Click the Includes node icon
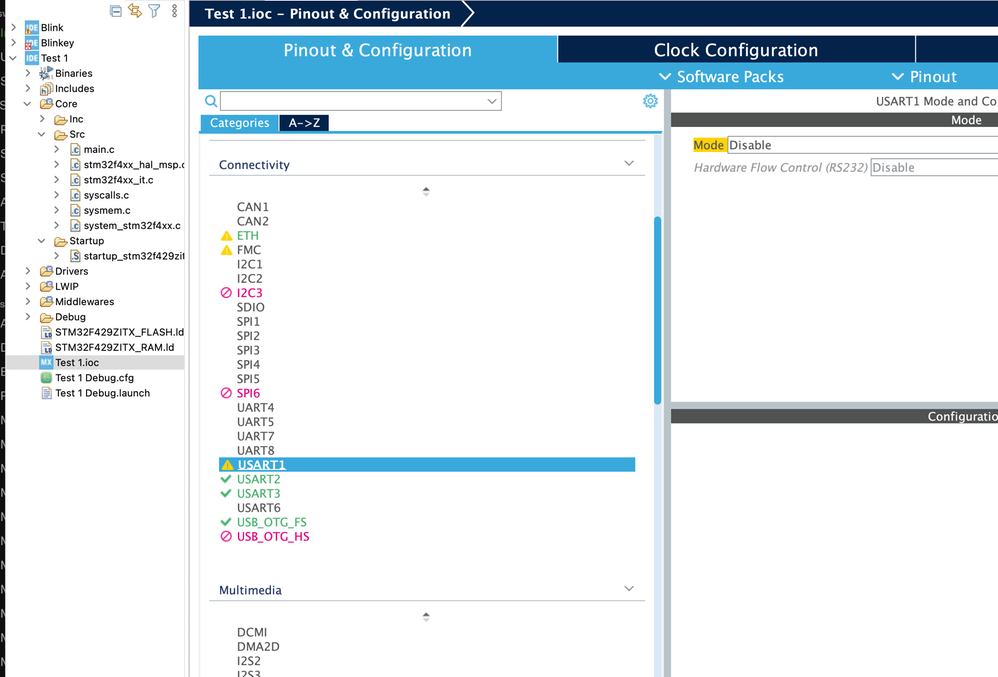The image size is (998, 677). 46,88
